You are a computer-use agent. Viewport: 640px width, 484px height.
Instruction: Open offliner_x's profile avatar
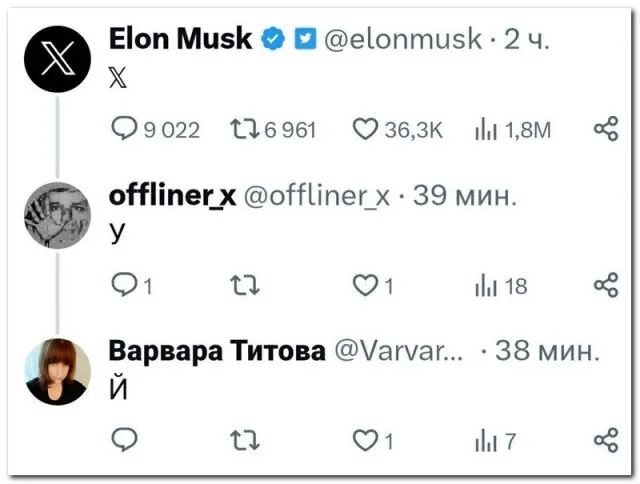[x=57, y=215]
